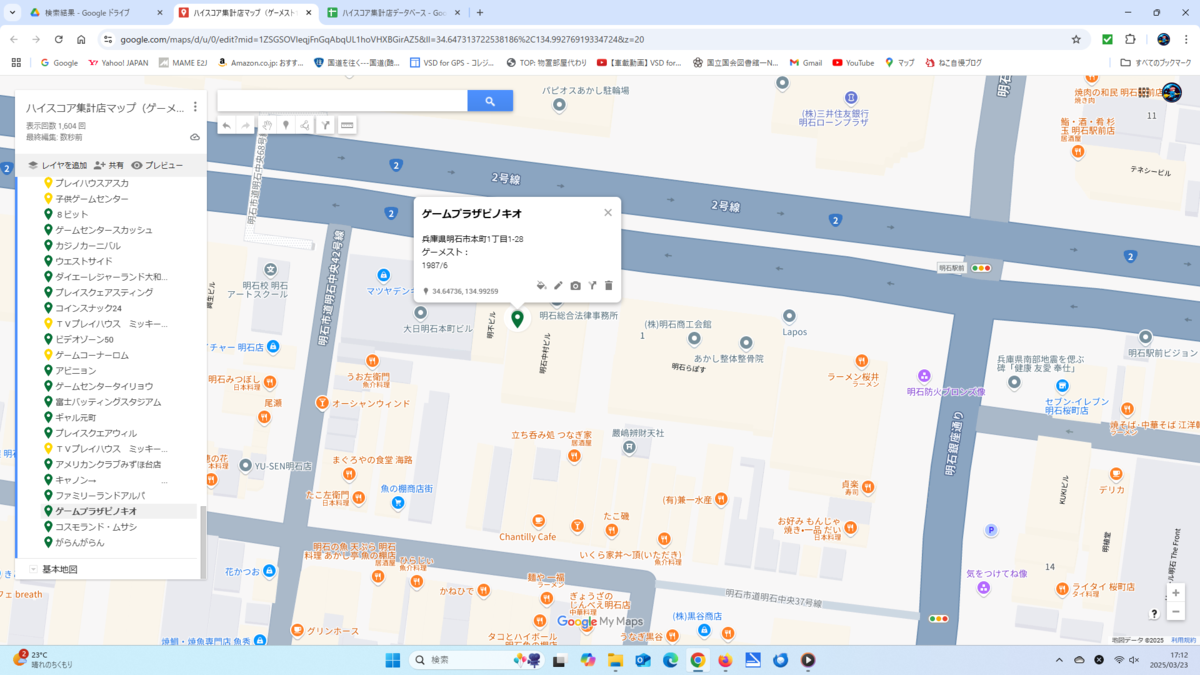Click the redo arrow in map toolbar
This screenshot has width=1200, height=675.
coord(246,125)
